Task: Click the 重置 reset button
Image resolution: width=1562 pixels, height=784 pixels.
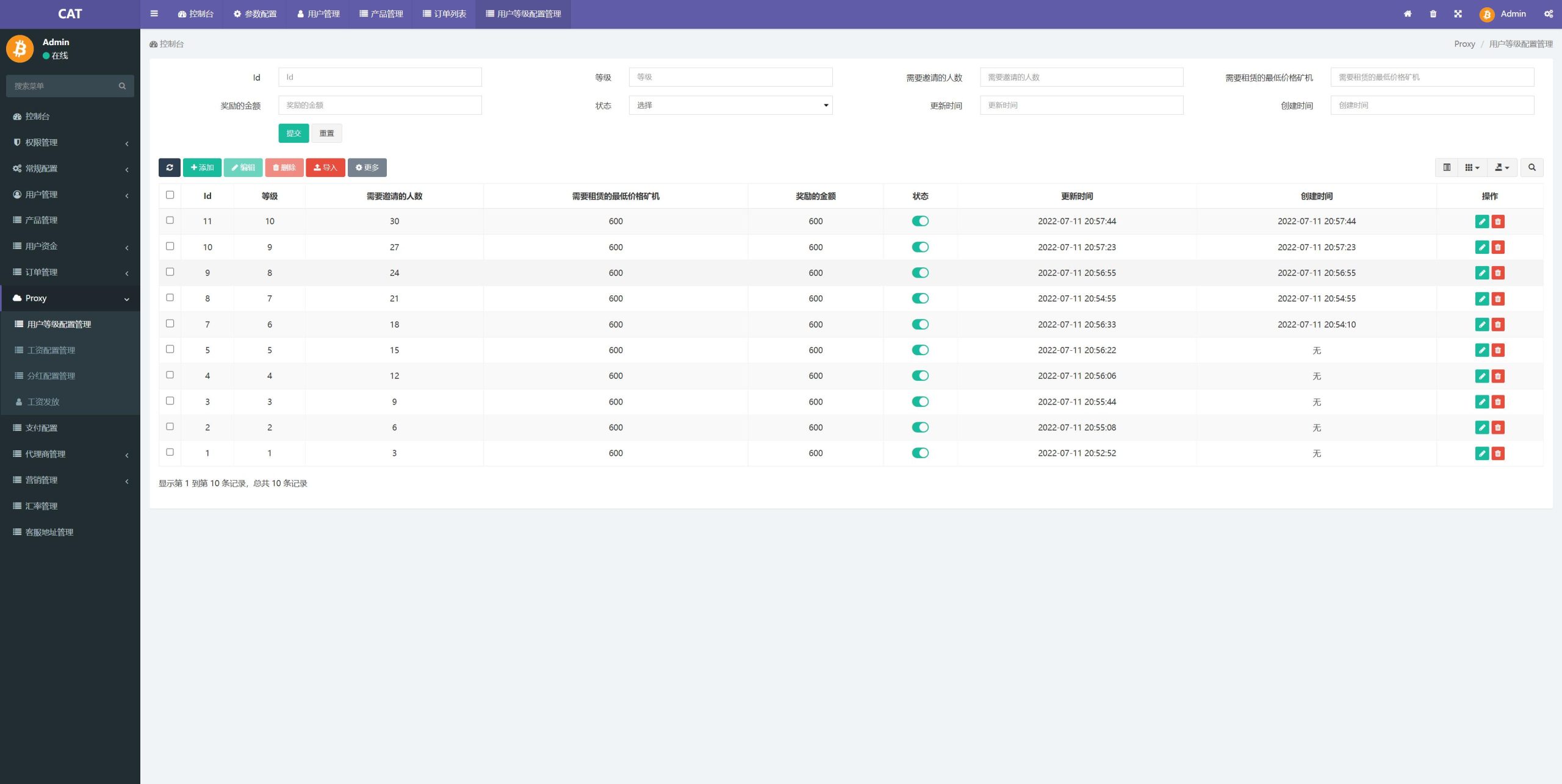Action: pos(327,132)
